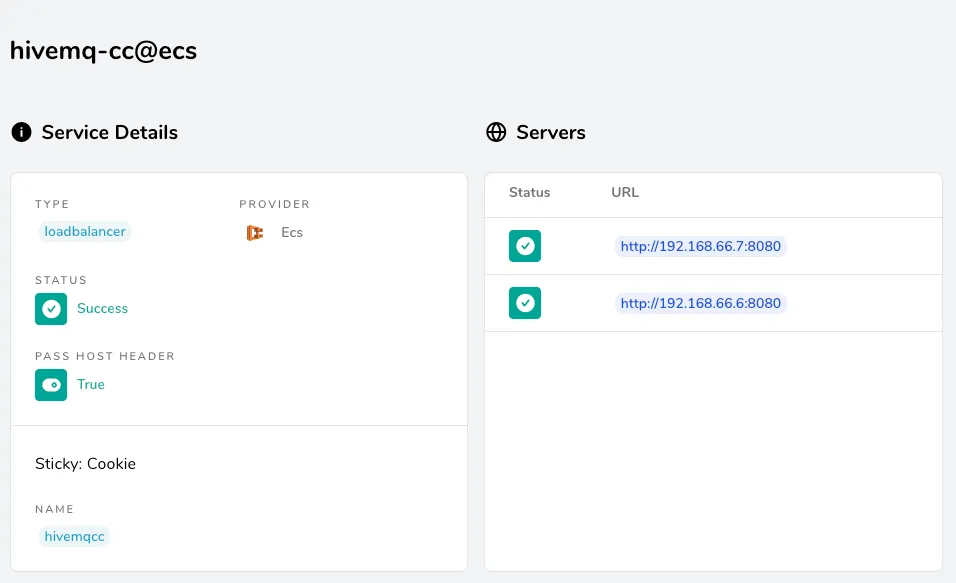Select the loadbalancer type tag

tap(85, 232)
